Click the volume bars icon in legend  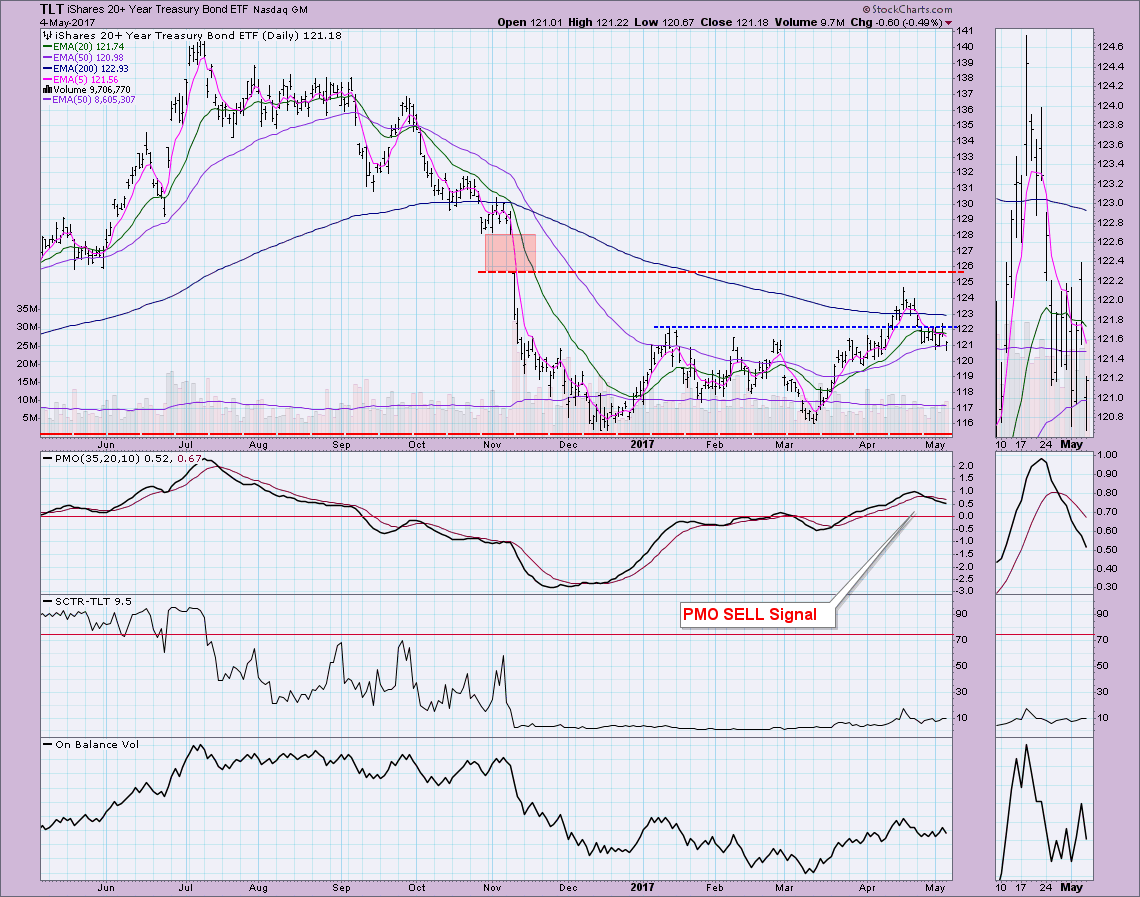49,88
